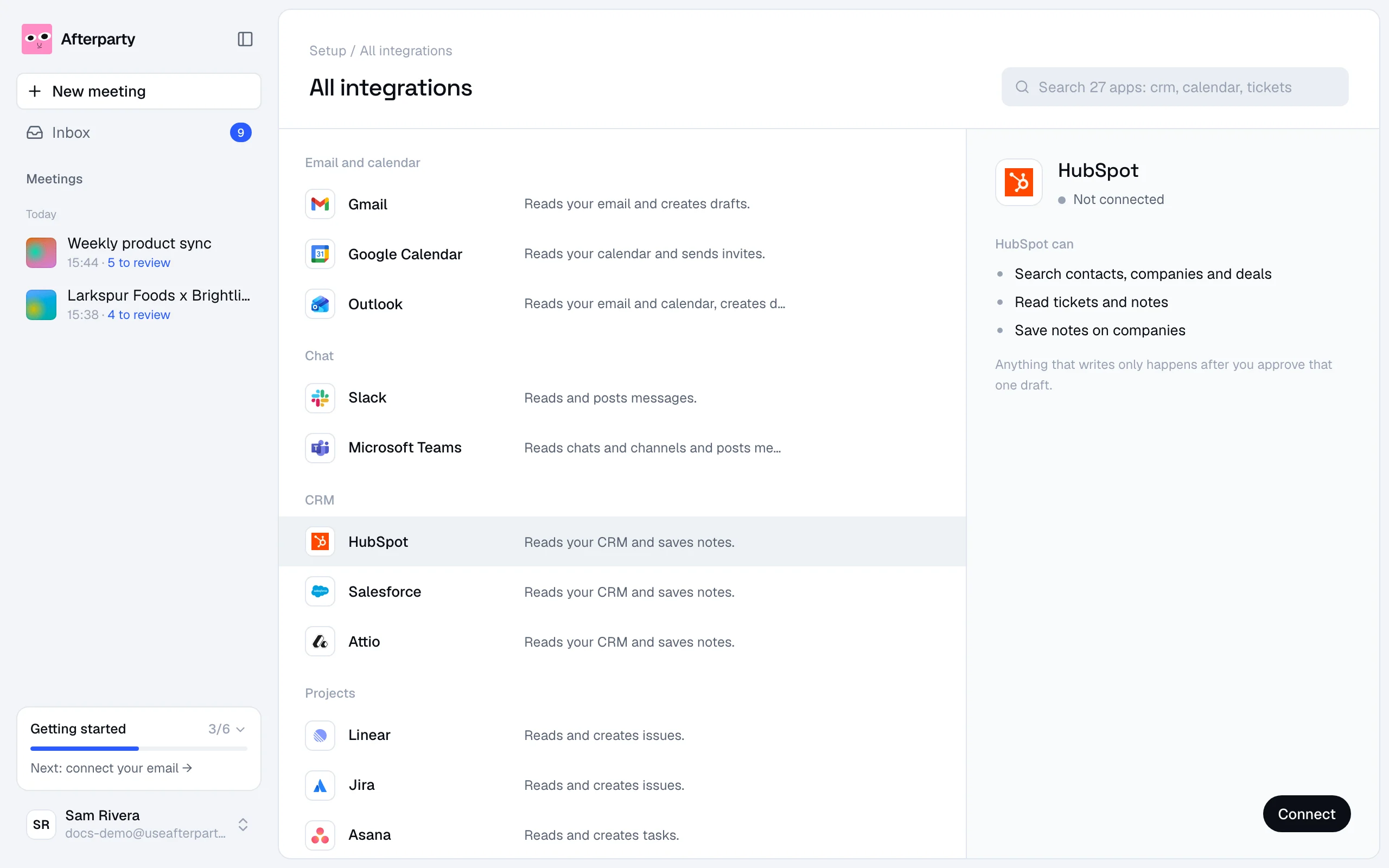Image resolution: width=1389 pixels, height=868 pixels.
Task: Collapse the Getting started 3/6 chevron
Action: [x=240, y=729]
